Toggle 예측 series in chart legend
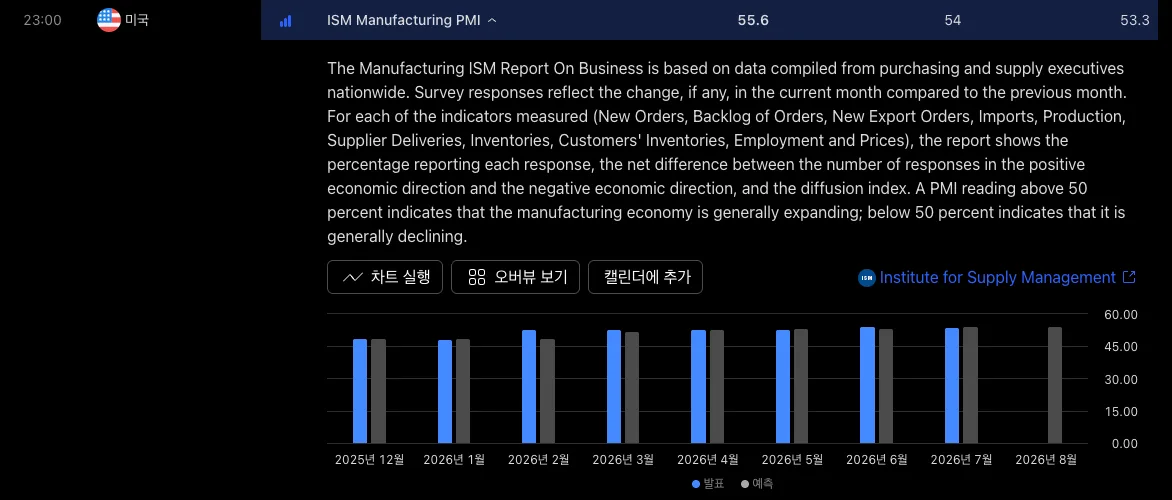This screenshot has width=1172, height=500. pyautogui.click(x=757, y=484)
